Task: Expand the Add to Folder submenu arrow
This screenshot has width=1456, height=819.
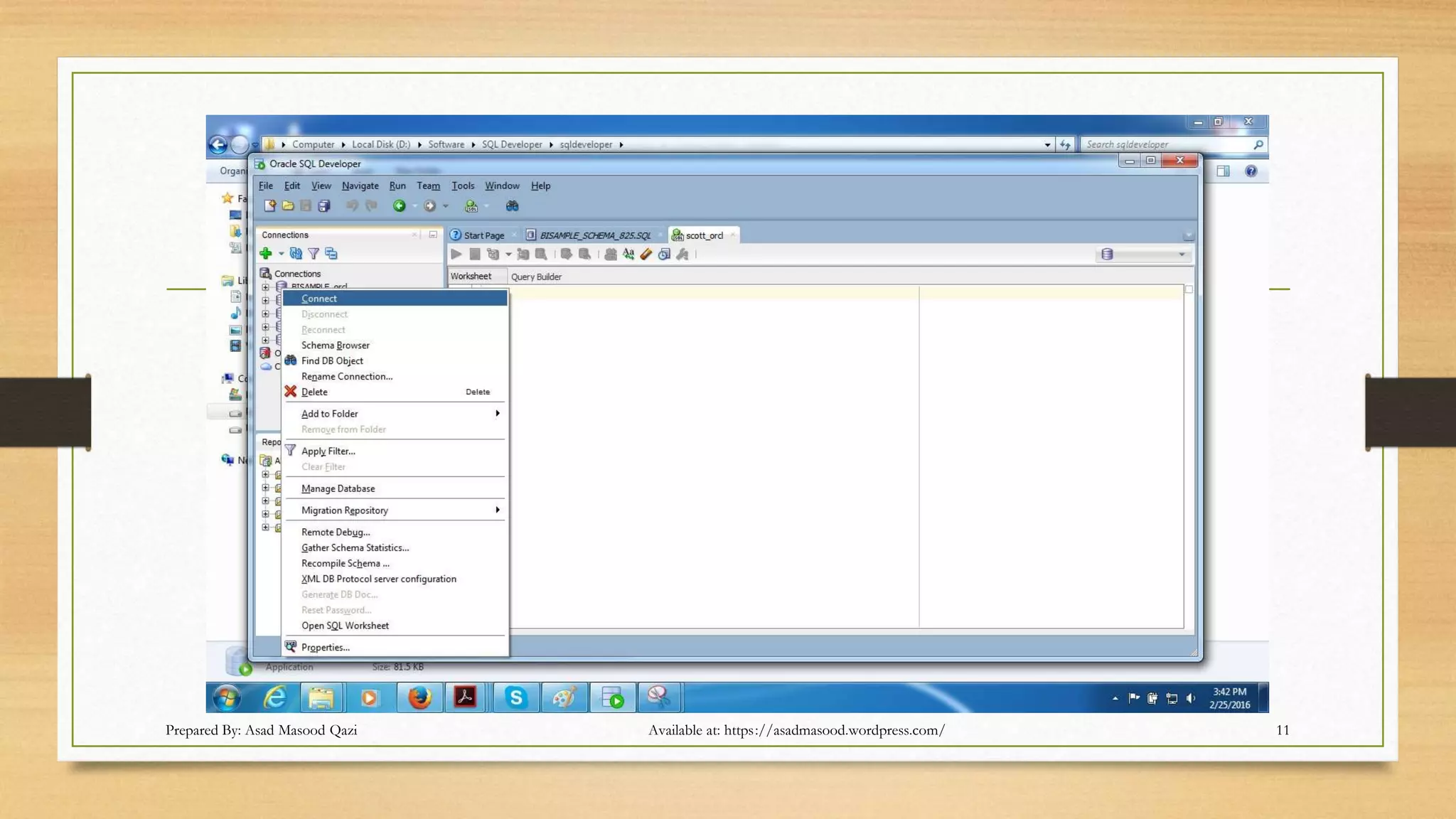Action: click(x=498, y=414)
